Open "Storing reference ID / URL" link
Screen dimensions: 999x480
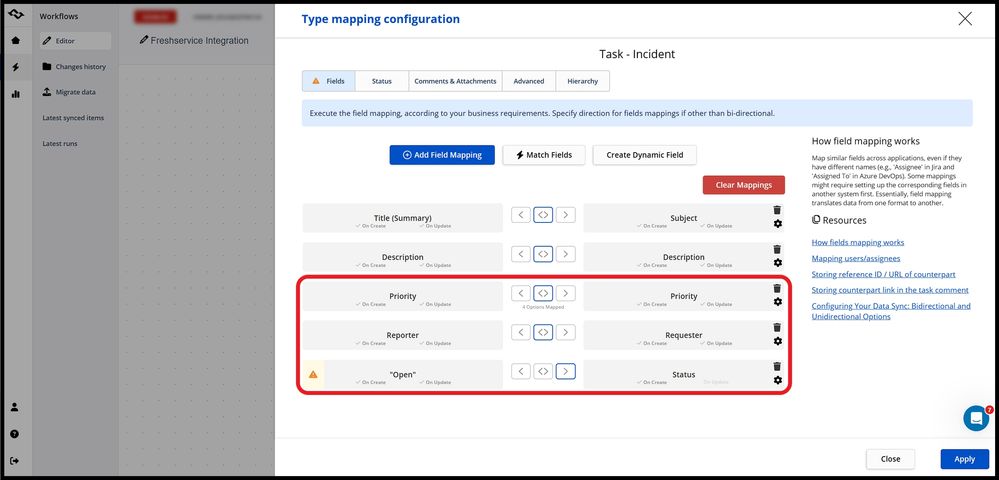pos(883,274)
